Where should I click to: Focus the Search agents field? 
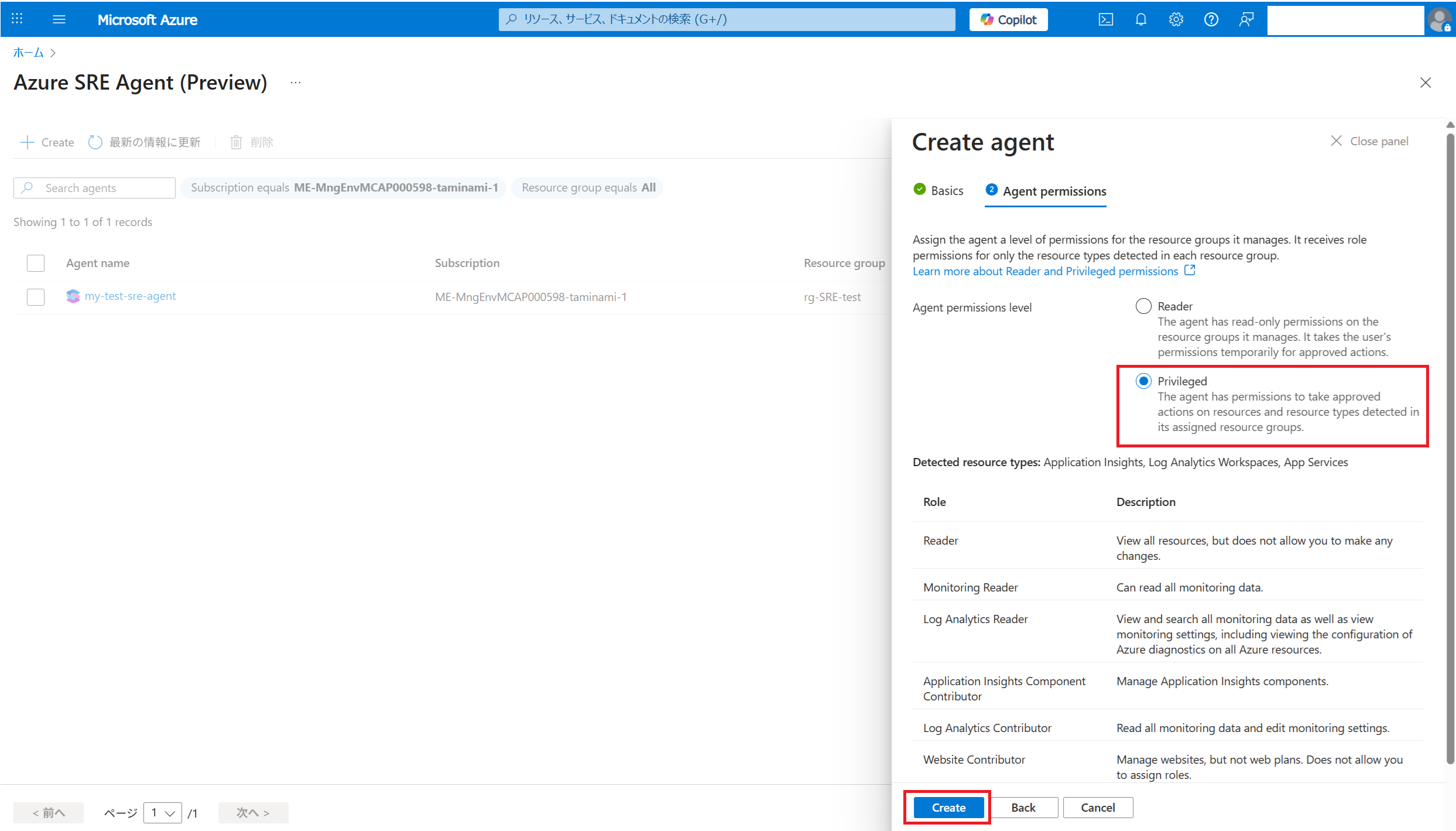pyautogui.click(x=94, y=188)
